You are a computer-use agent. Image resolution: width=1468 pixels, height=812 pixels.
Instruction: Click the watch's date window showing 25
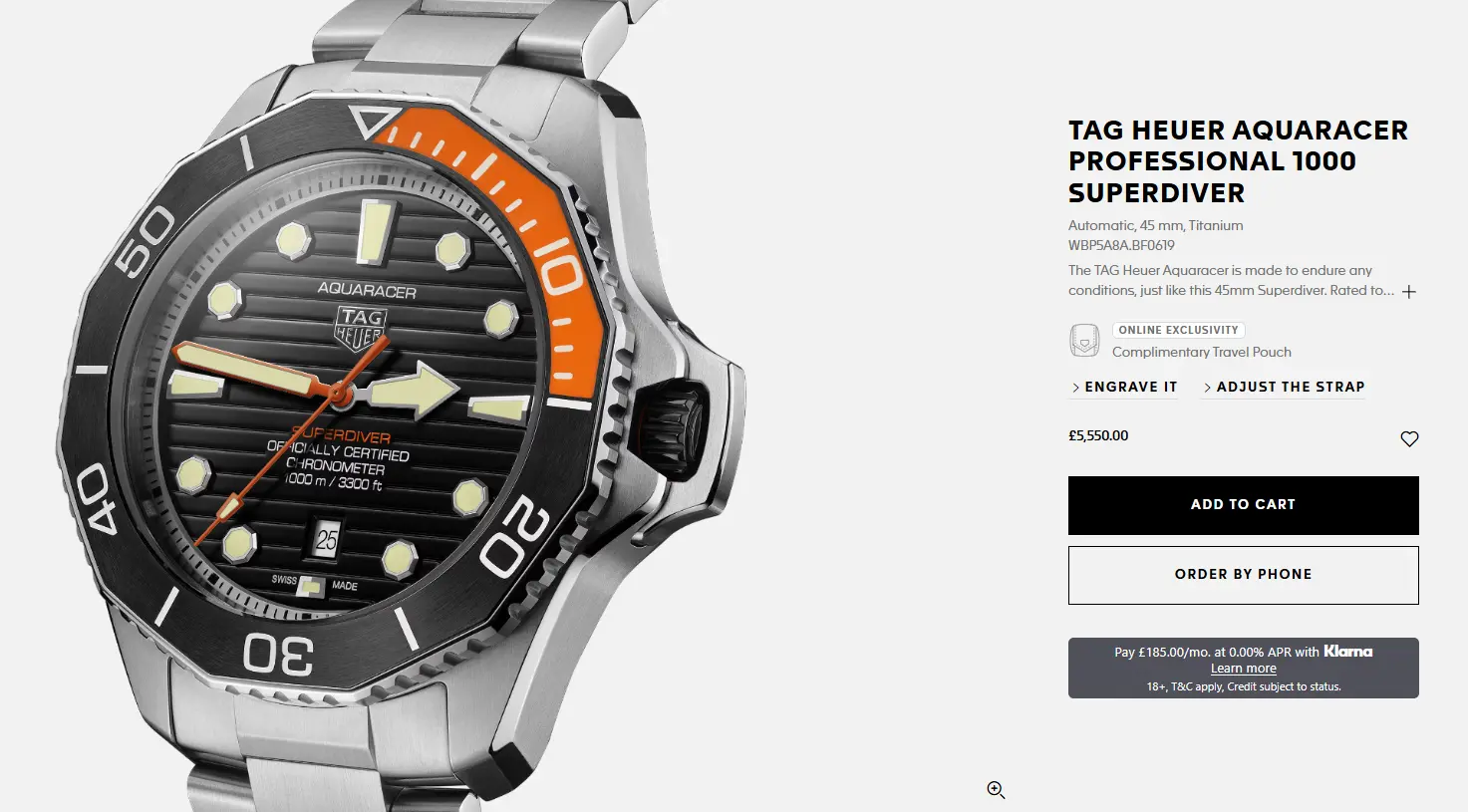pos(326,540)
